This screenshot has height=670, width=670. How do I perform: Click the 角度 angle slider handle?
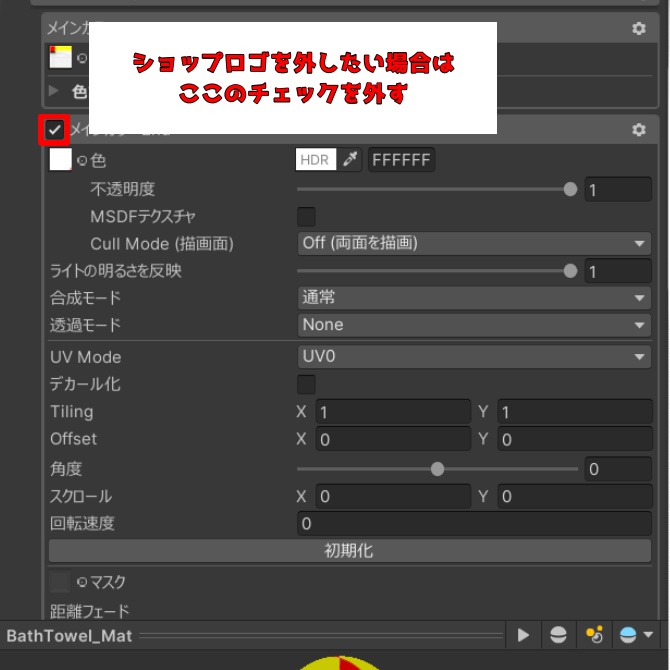pos(437,469)
